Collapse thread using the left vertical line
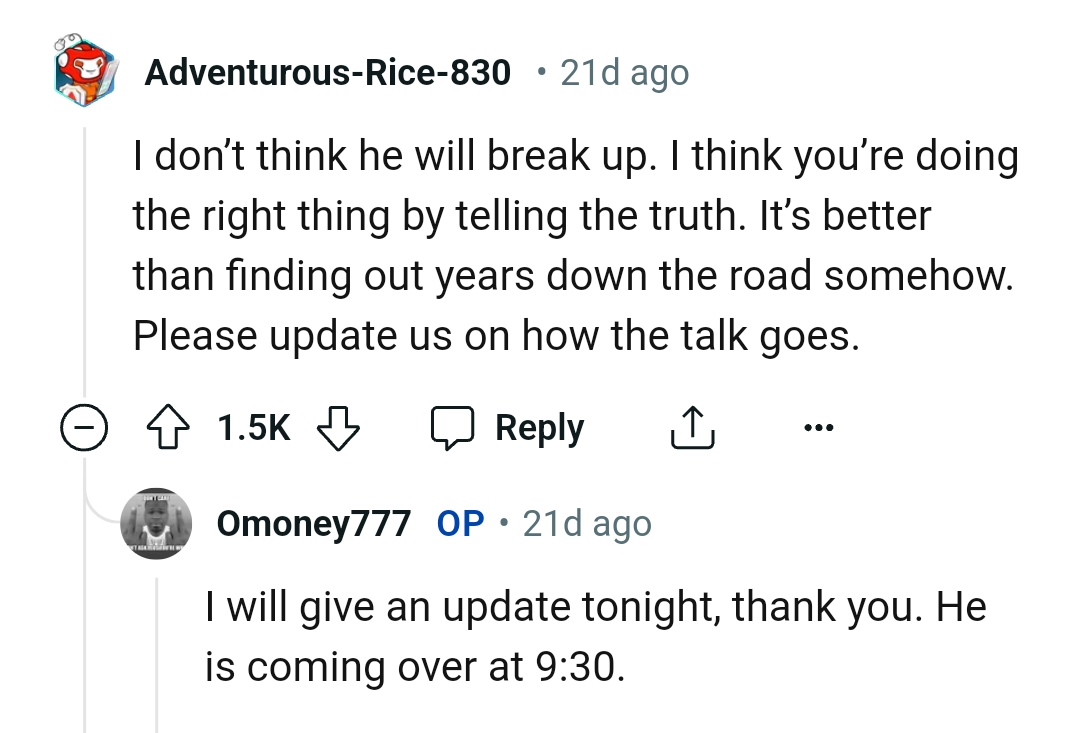This screenshot has height=733, width=1080. (84, 250)
